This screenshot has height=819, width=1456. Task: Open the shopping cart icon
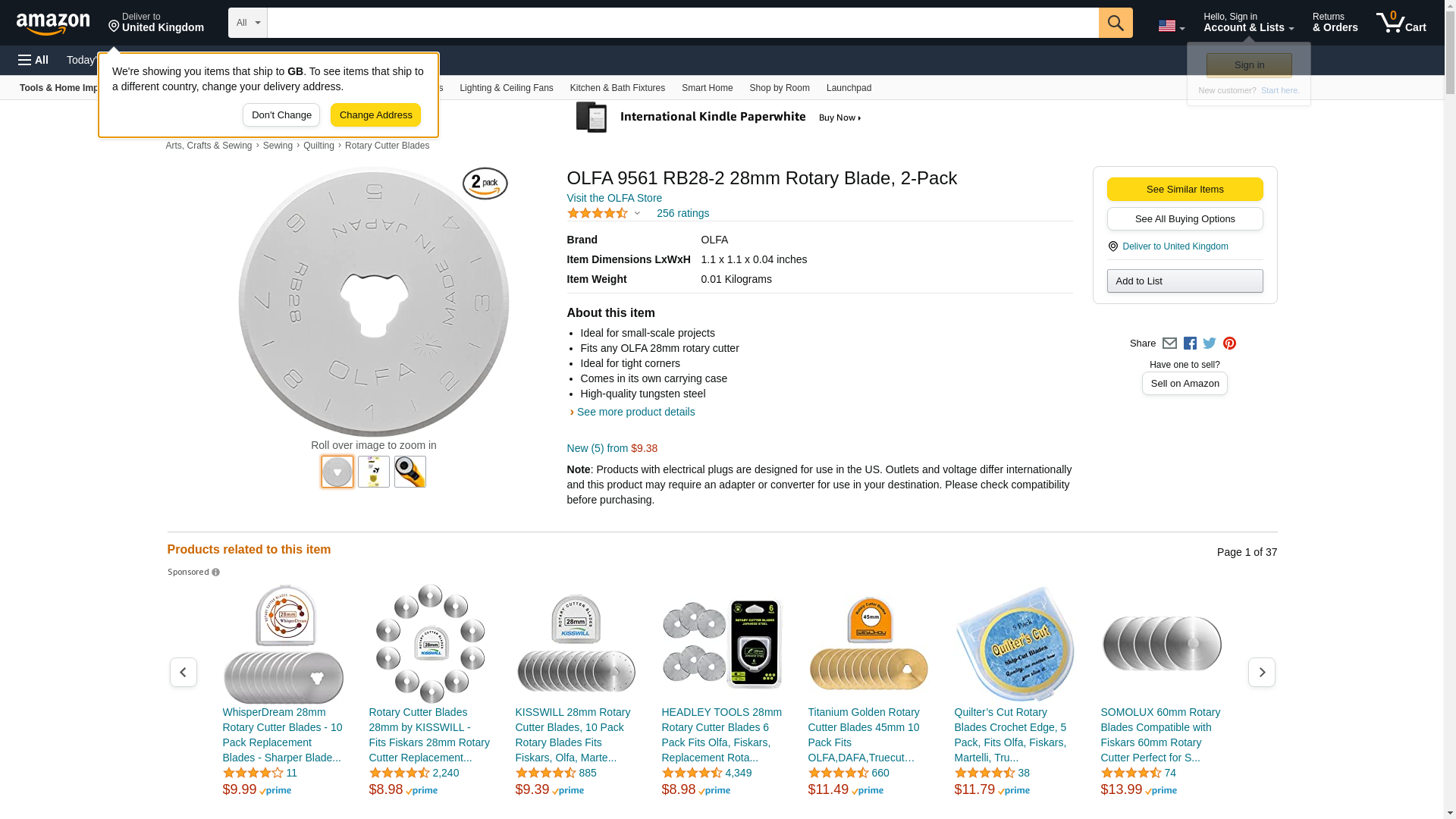1401,23
